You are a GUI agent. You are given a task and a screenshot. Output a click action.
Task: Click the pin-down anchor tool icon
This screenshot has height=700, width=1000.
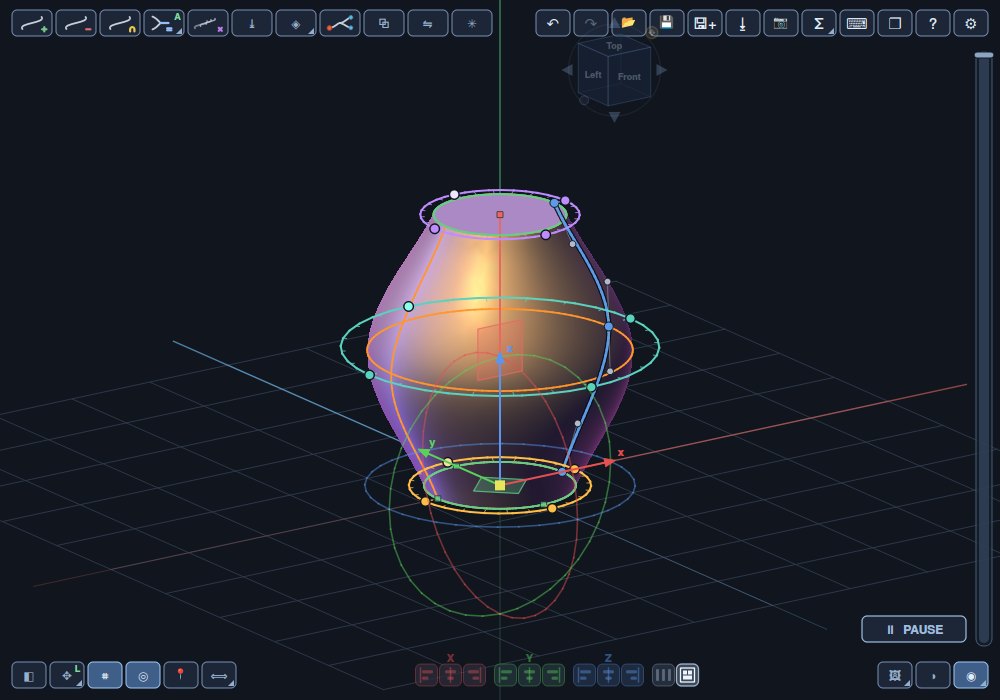pyautogui.click(x=252, y=24)
